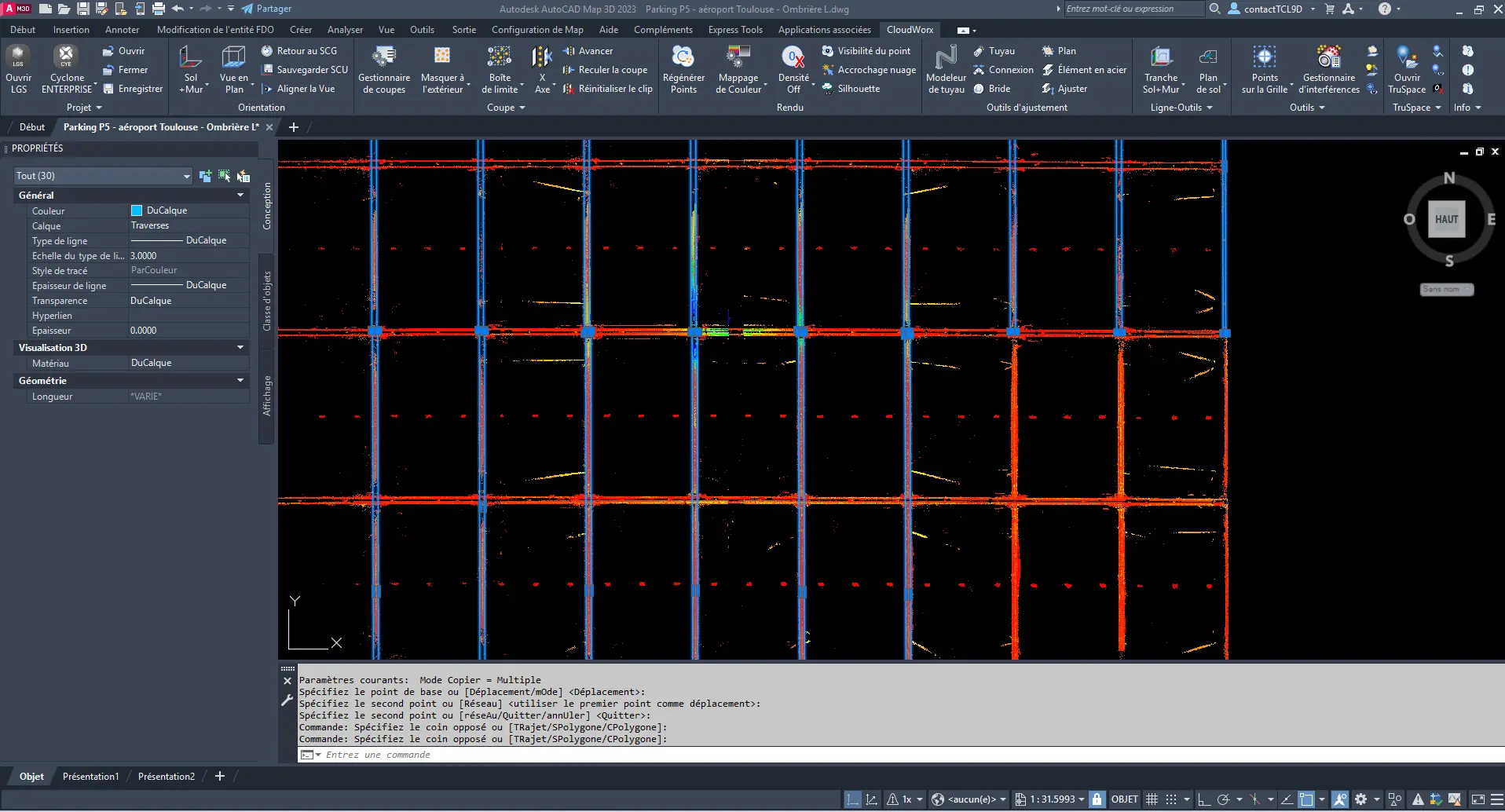The image size is (1505, 812).
Task: Click the Couleur DuCalque cyan swatch
Action: (x=137, y=210)
